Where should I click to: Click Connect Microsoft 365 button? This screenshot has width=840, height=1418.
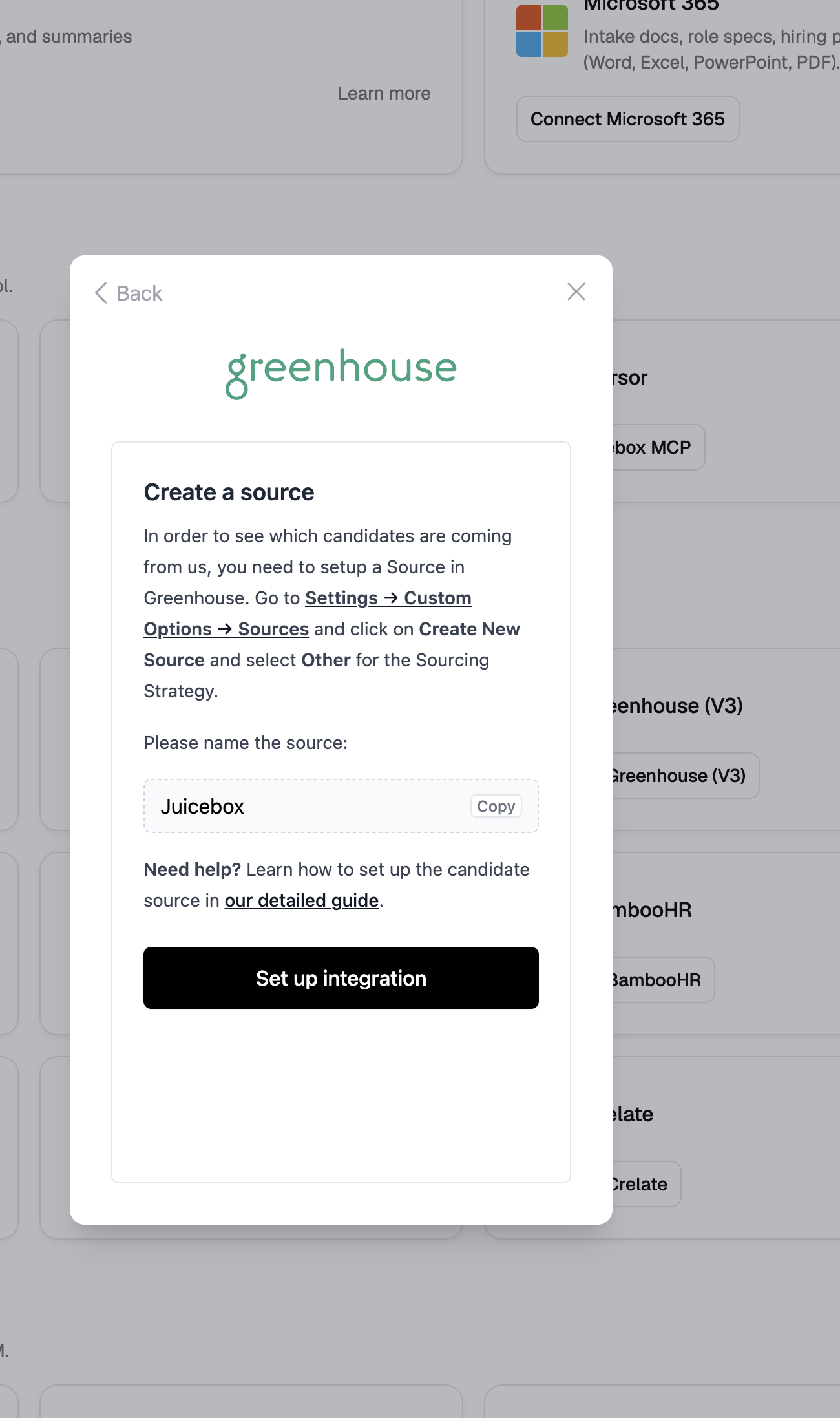(x=627, y=119)
